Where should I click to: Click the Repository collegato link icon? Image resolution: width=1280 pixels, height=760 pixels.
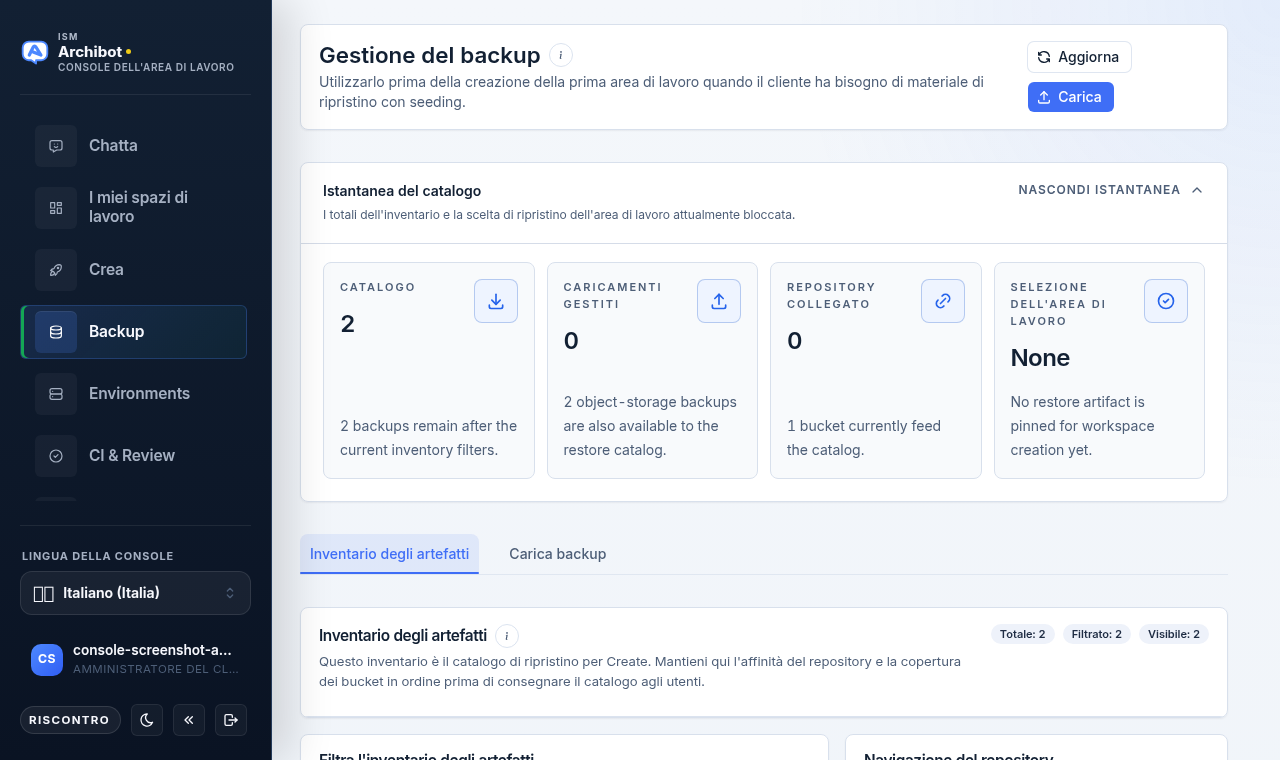point(943,301)
